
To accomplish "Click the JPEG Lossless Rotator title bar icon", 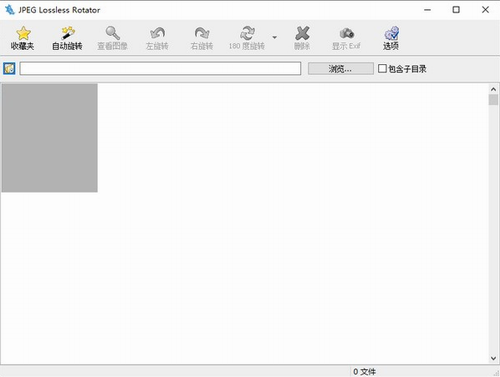I will click(x=10, y=10).
